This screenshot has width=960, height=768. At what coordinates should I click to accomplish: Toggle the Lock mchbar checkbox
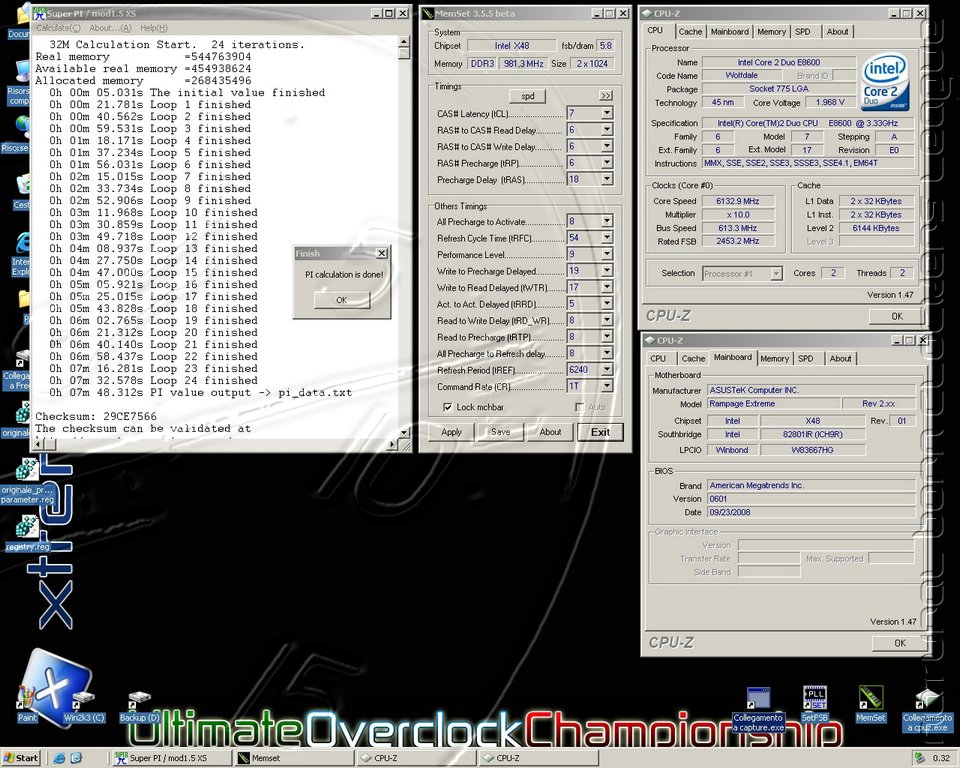[x=448, y=407]
